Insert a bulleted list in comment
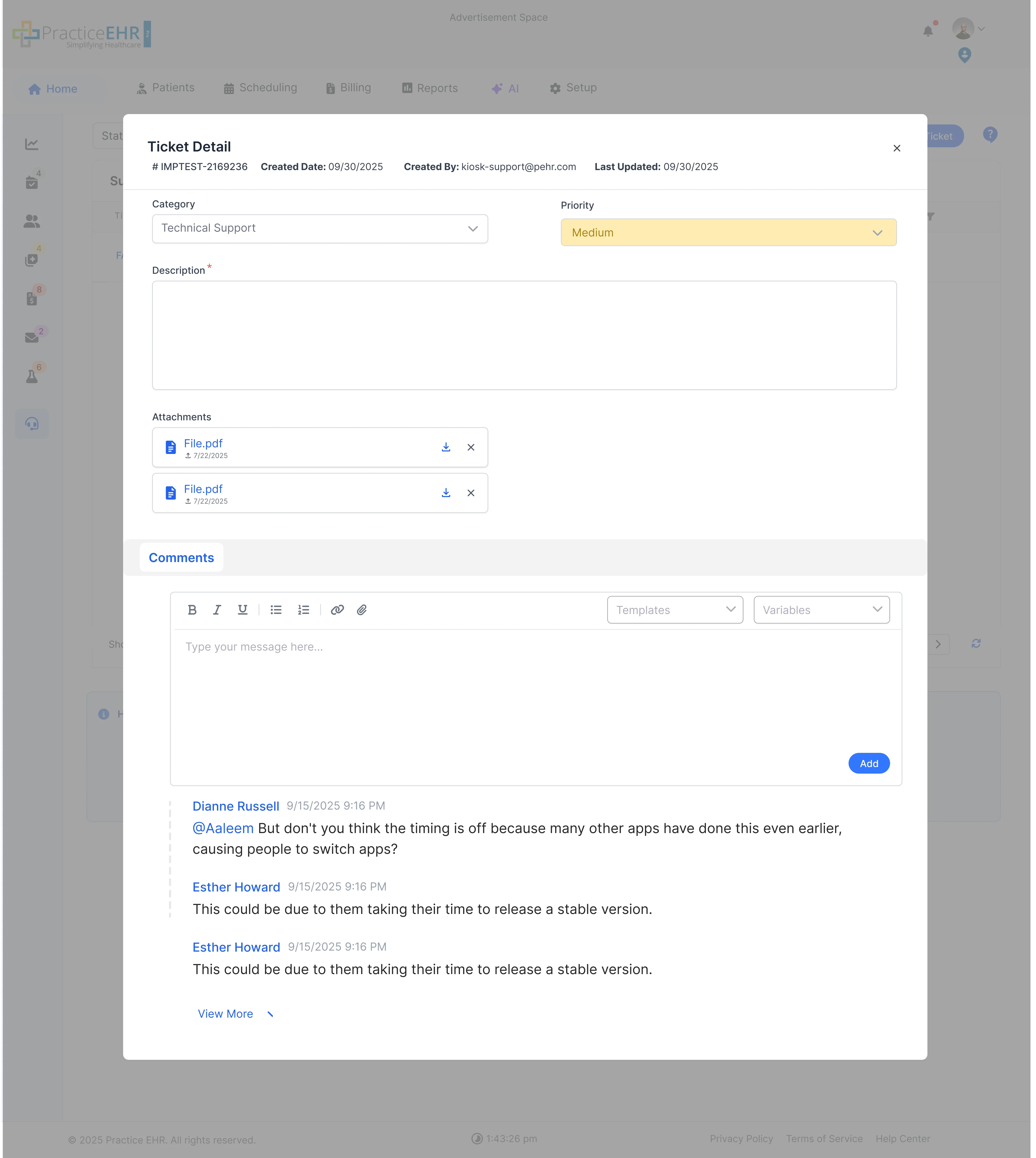The width and height of the screenshot is (1036, 1158). click(276, 610)
